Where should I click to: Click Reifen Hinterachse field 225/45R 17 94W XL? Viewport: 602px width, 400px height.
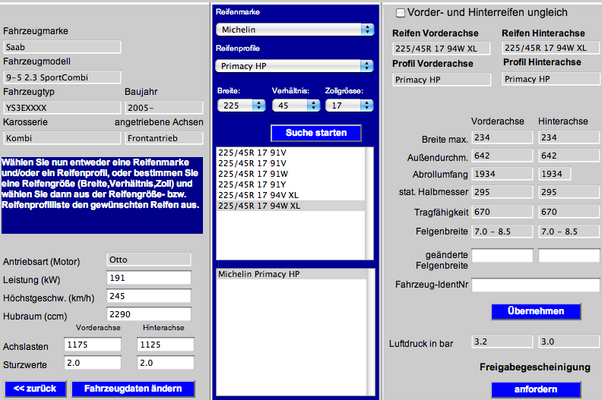pyautogui.click(x=551, y=48)
